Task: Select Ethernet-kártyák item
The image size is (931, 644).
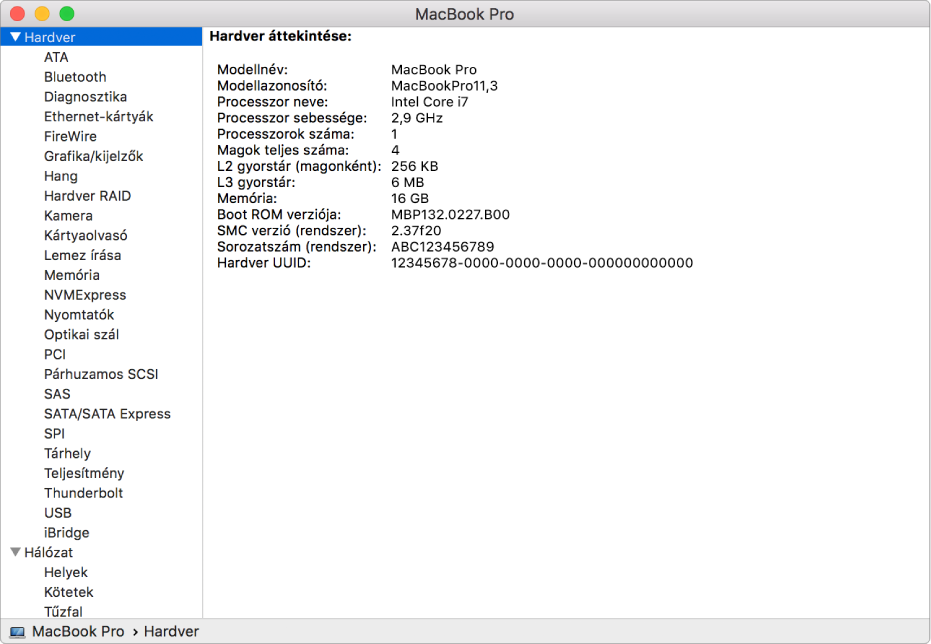Action: pos(99,116)
